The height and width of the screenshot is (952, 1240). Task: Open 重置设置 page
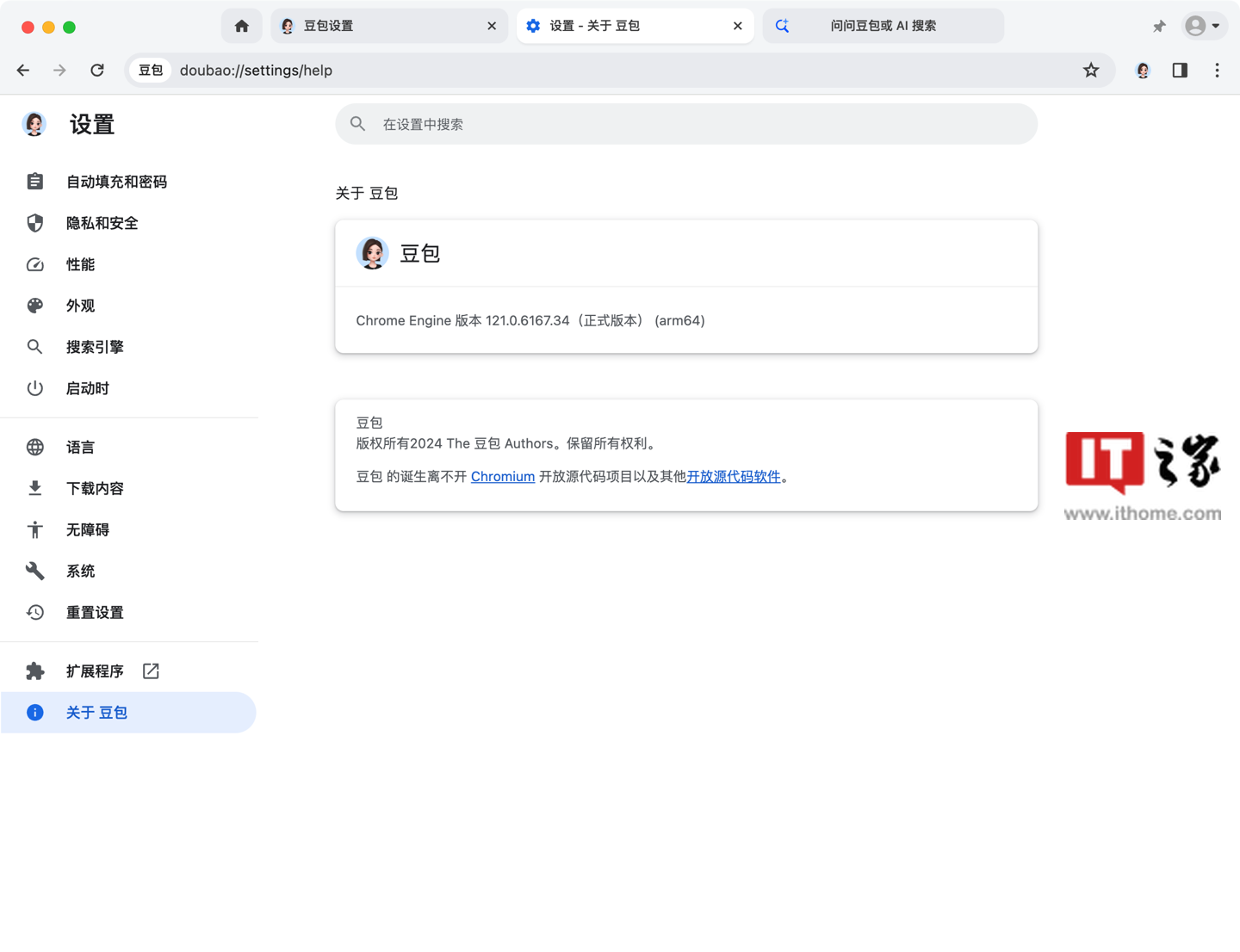pyautogui.click(x=129, y=612)
